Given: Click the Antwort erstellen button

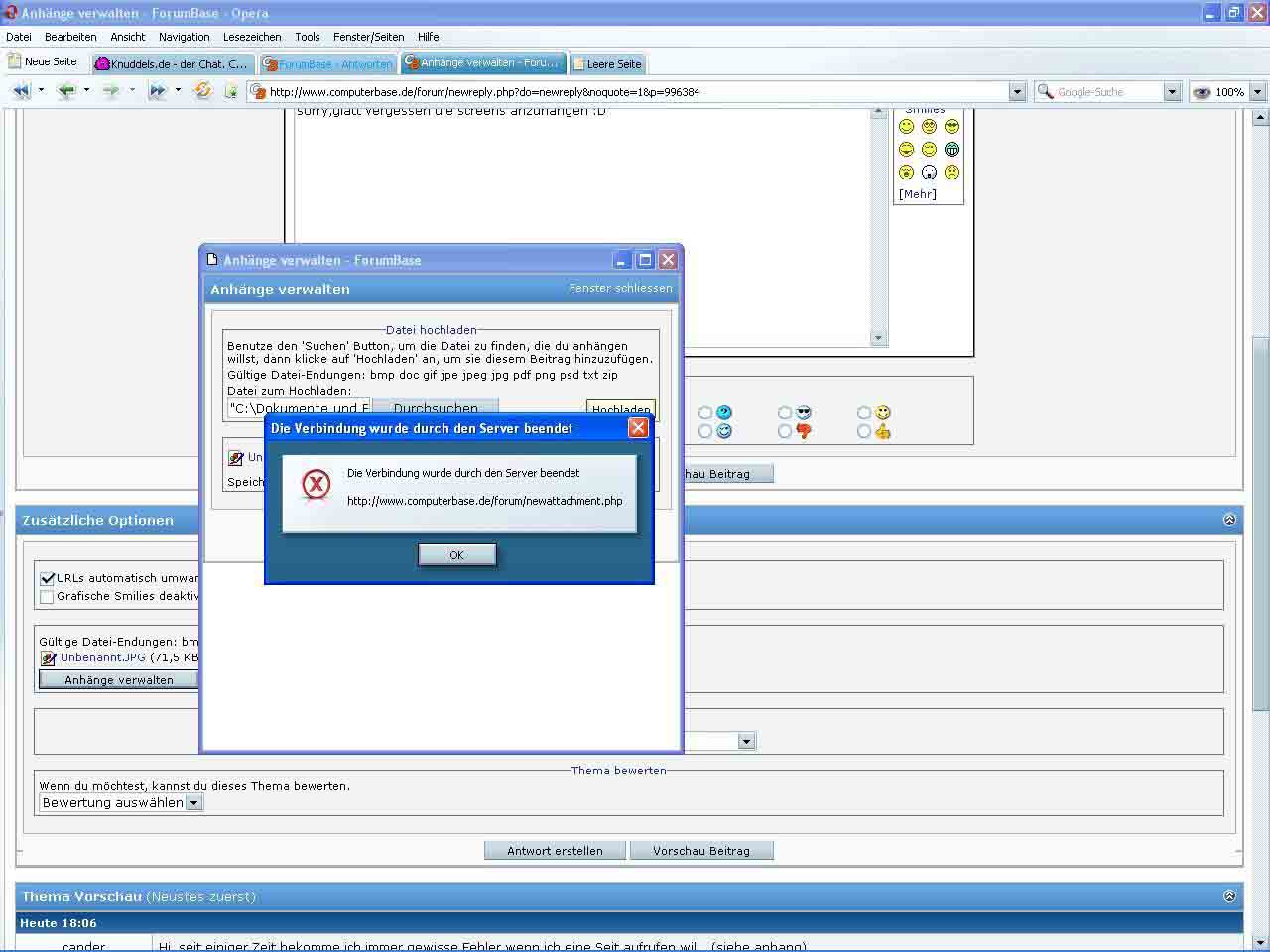Looking at the screenshot, I should point(555,851).
